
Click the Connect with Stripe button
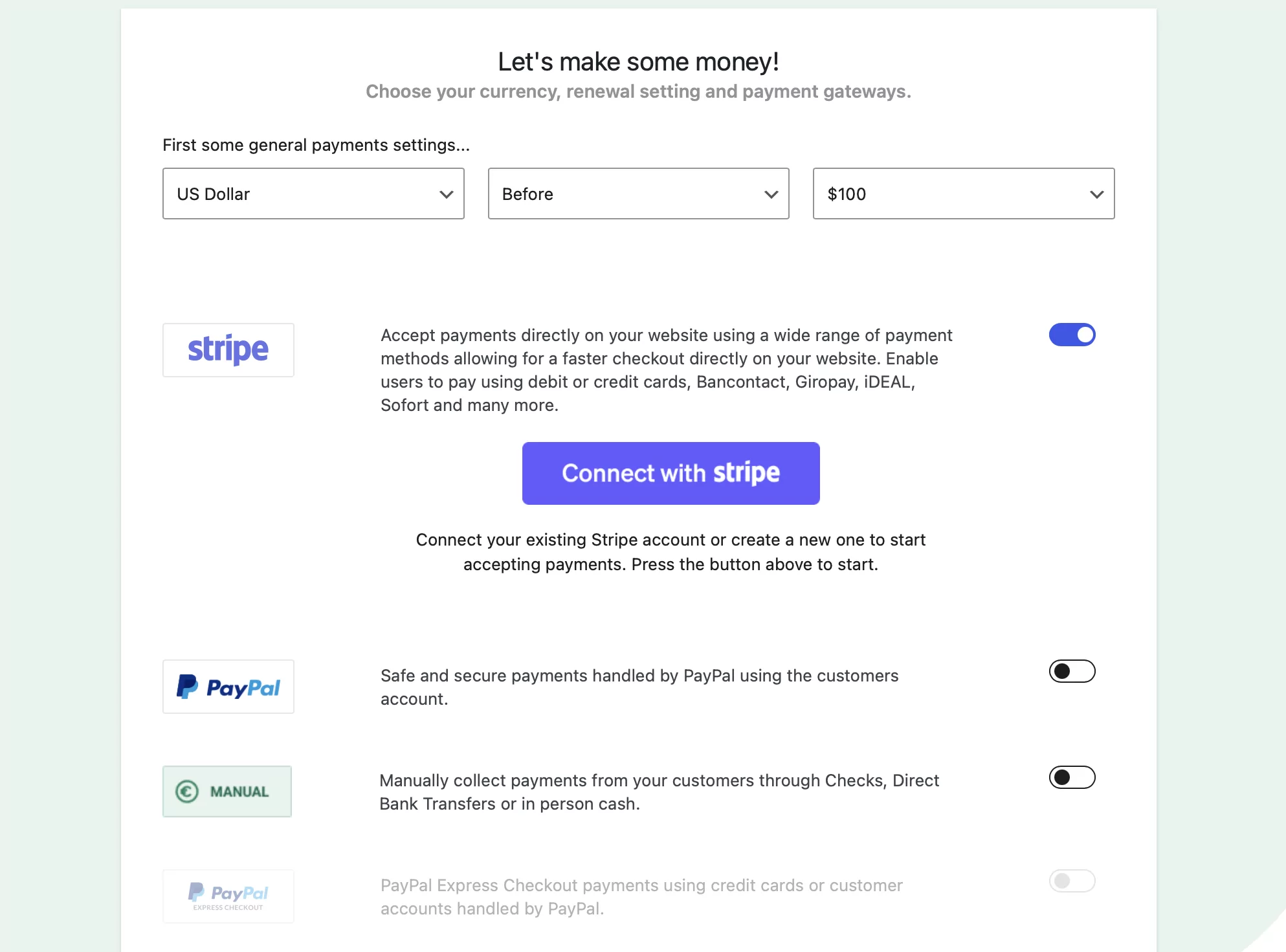pos(671,473)
